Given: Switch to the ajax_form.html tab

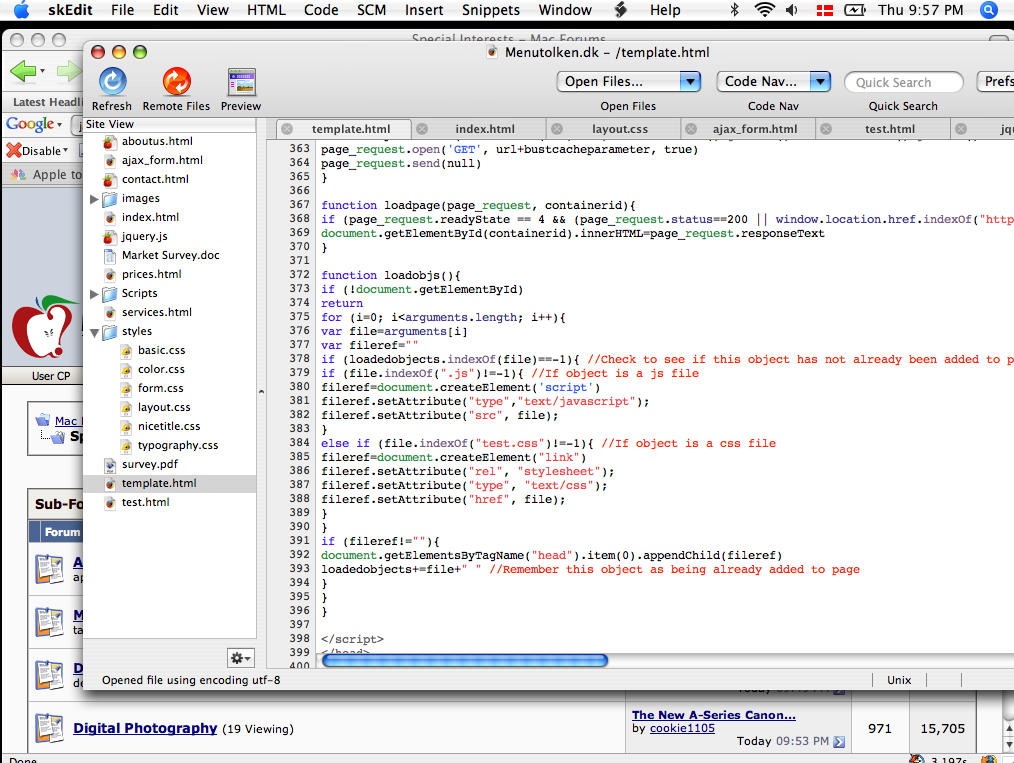Looking at the screenshot, I should (x=754, y=129).
